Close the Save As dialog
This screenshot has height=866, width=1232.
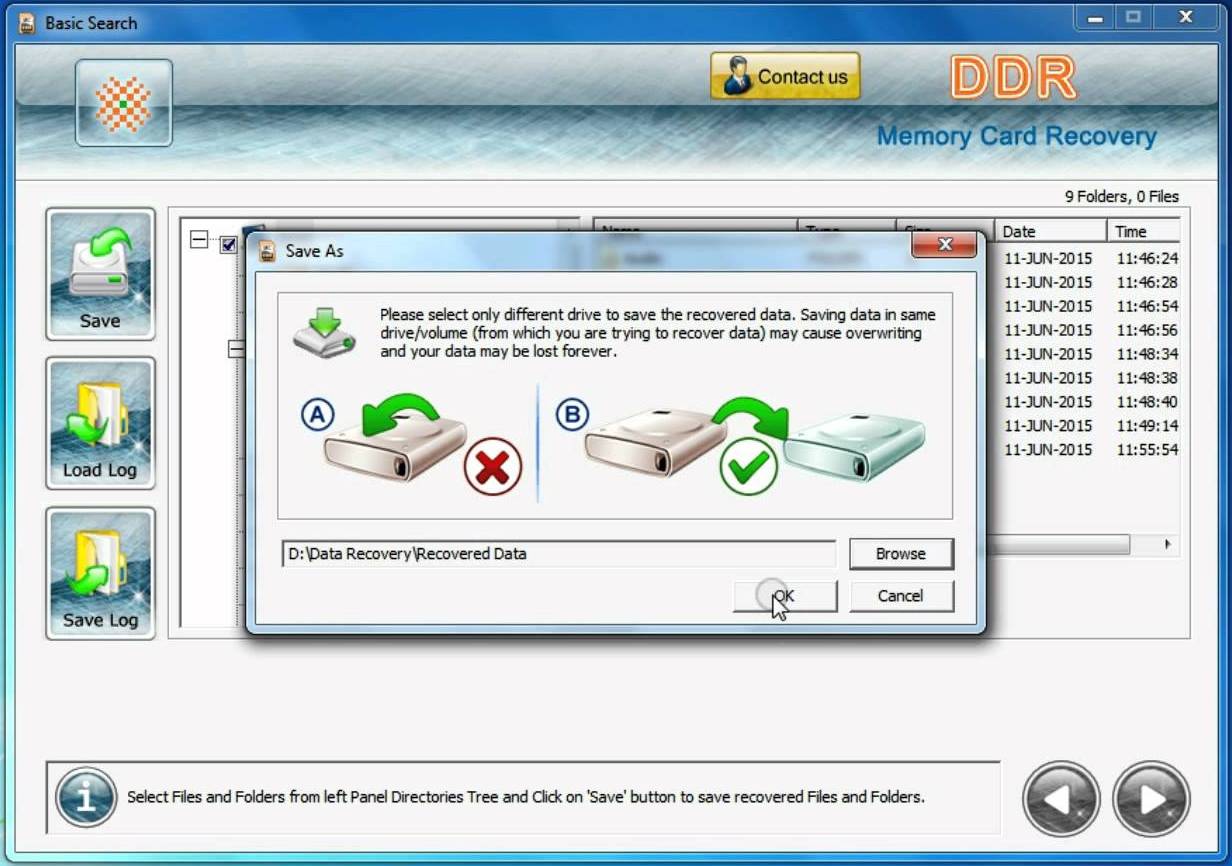[x=944, y=245]
